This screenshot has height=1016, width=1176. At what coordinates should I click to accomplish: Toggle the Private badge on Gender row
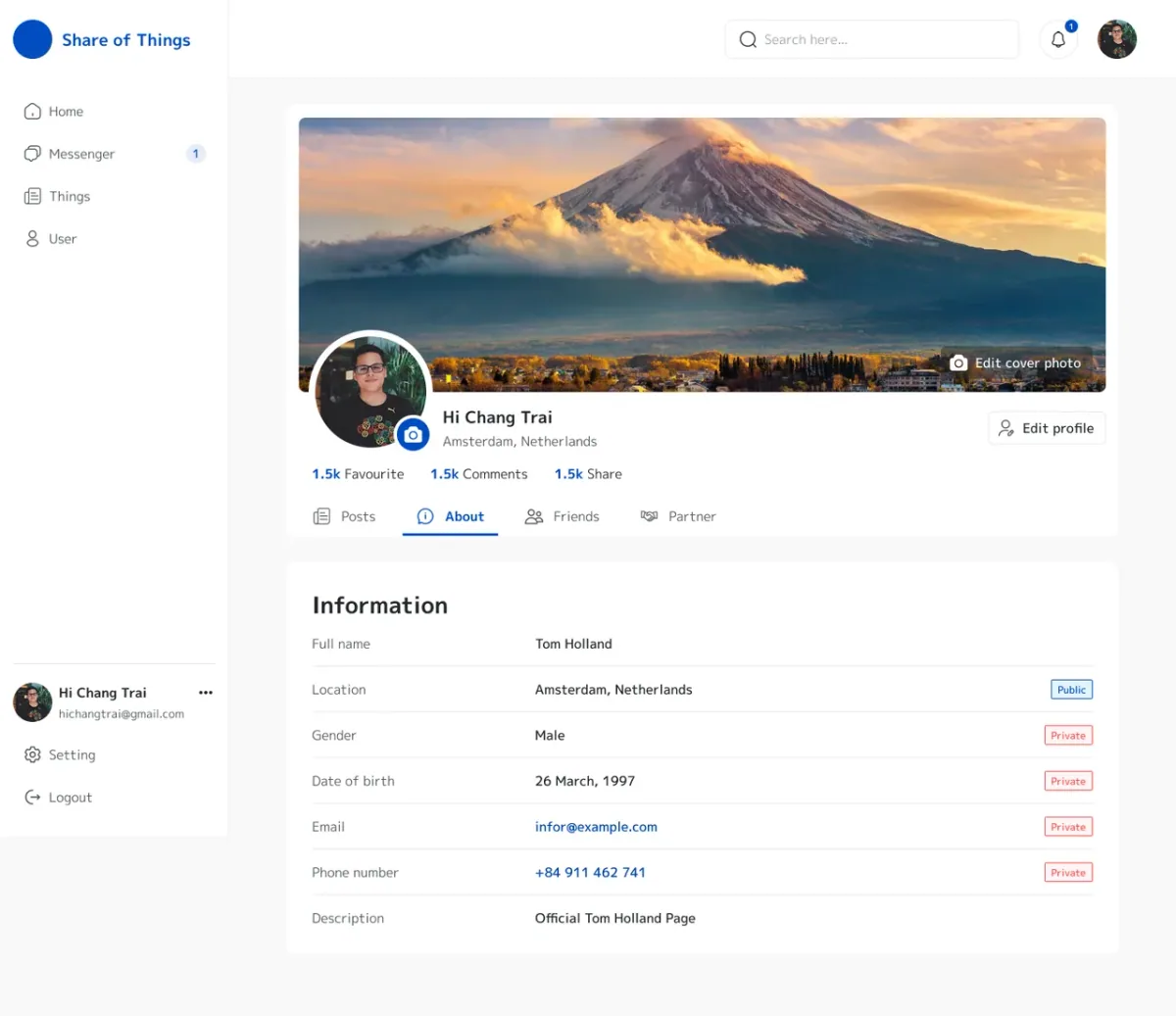[1068, 736]
